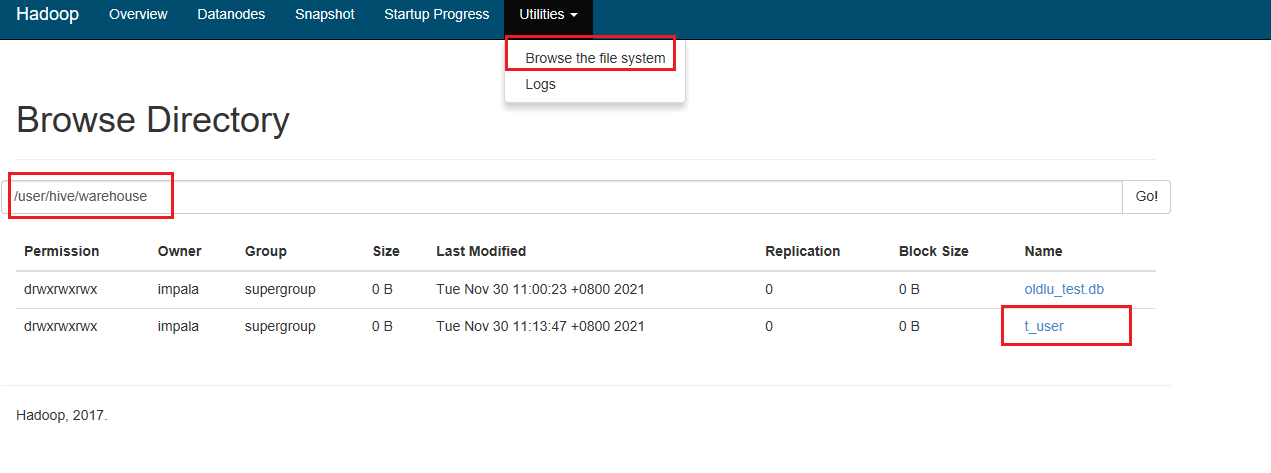Viewport: 1271px width, 473px height.
Task: Open the Snapshot tab
Action: 324,15
